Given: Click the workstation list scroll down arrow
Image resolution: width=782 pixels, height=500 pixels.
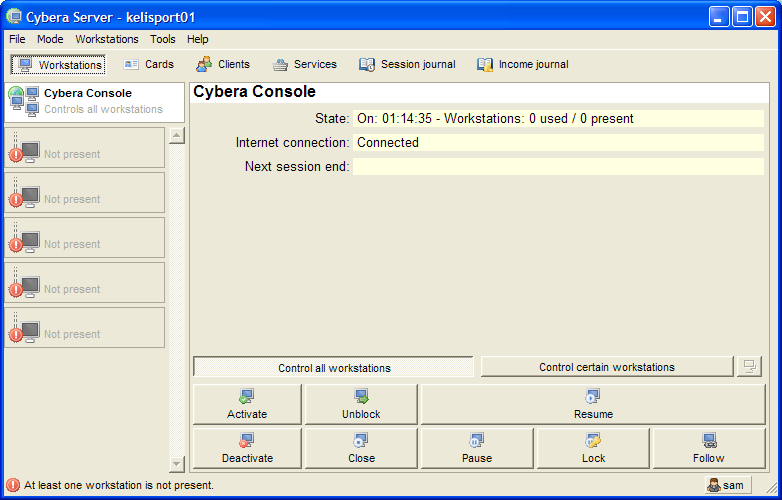Looking at the screenshot, I should pos(177,464).
